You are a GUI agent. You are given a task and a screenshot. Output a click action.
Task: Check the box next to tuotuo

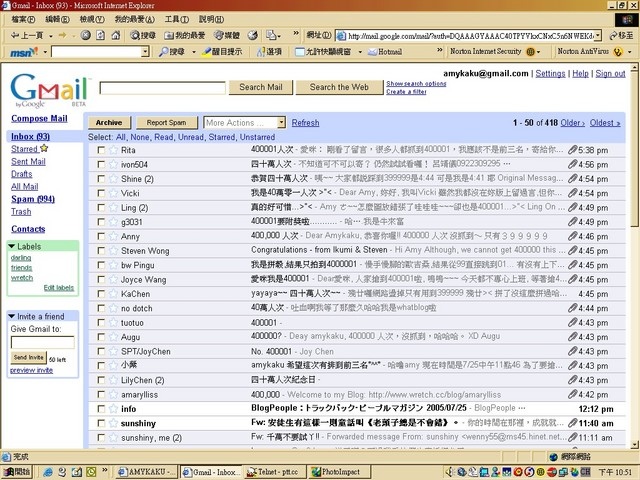[x=101, y=322]
